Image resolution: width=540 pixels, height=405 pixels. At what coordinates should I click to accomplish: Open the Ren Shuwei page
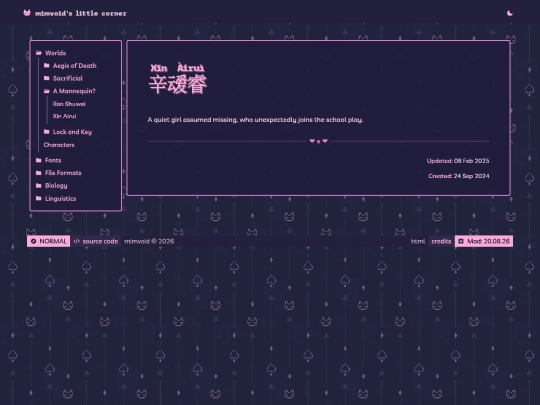[69, 104]
